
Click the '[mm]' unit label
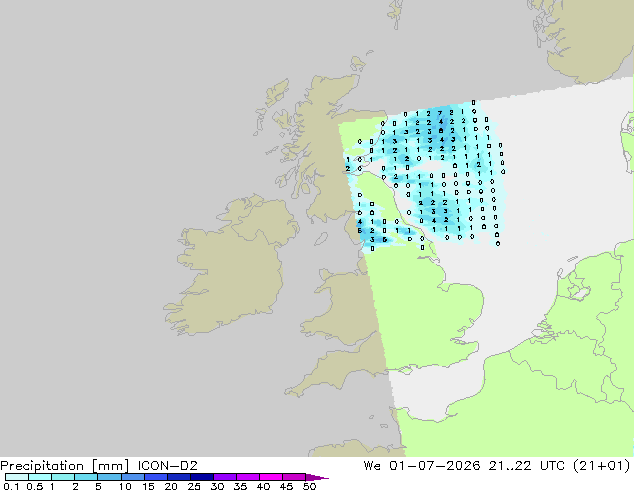pyautogui.click(x=111, y=466)
